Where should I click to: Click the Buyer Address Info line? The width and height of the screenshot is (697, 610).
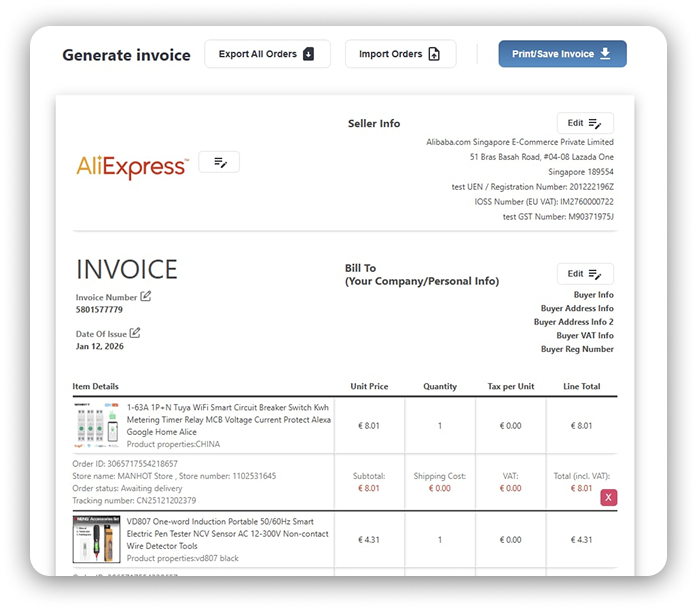pos(577,308)
